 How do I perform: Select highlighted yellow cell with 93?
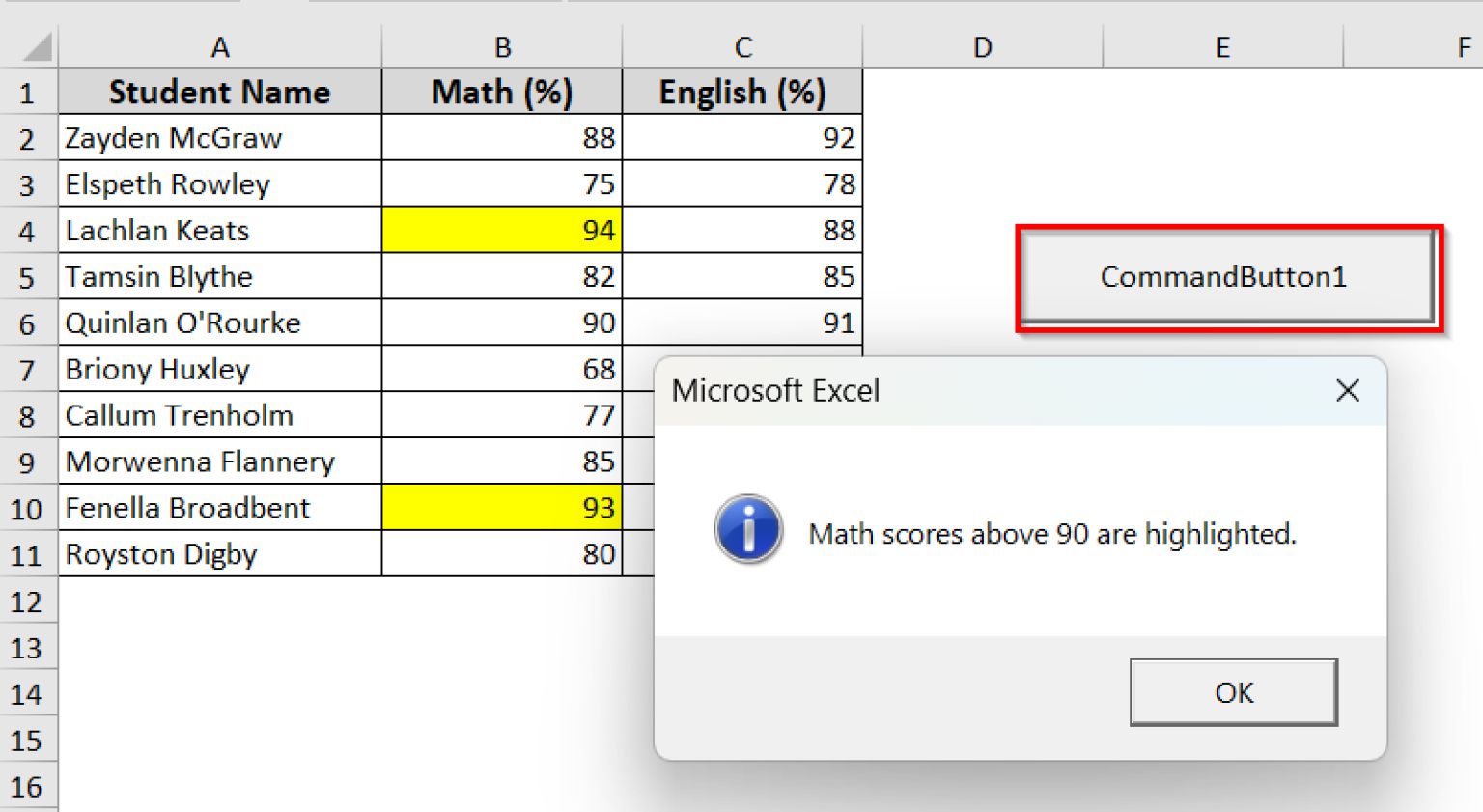point(502,508)
